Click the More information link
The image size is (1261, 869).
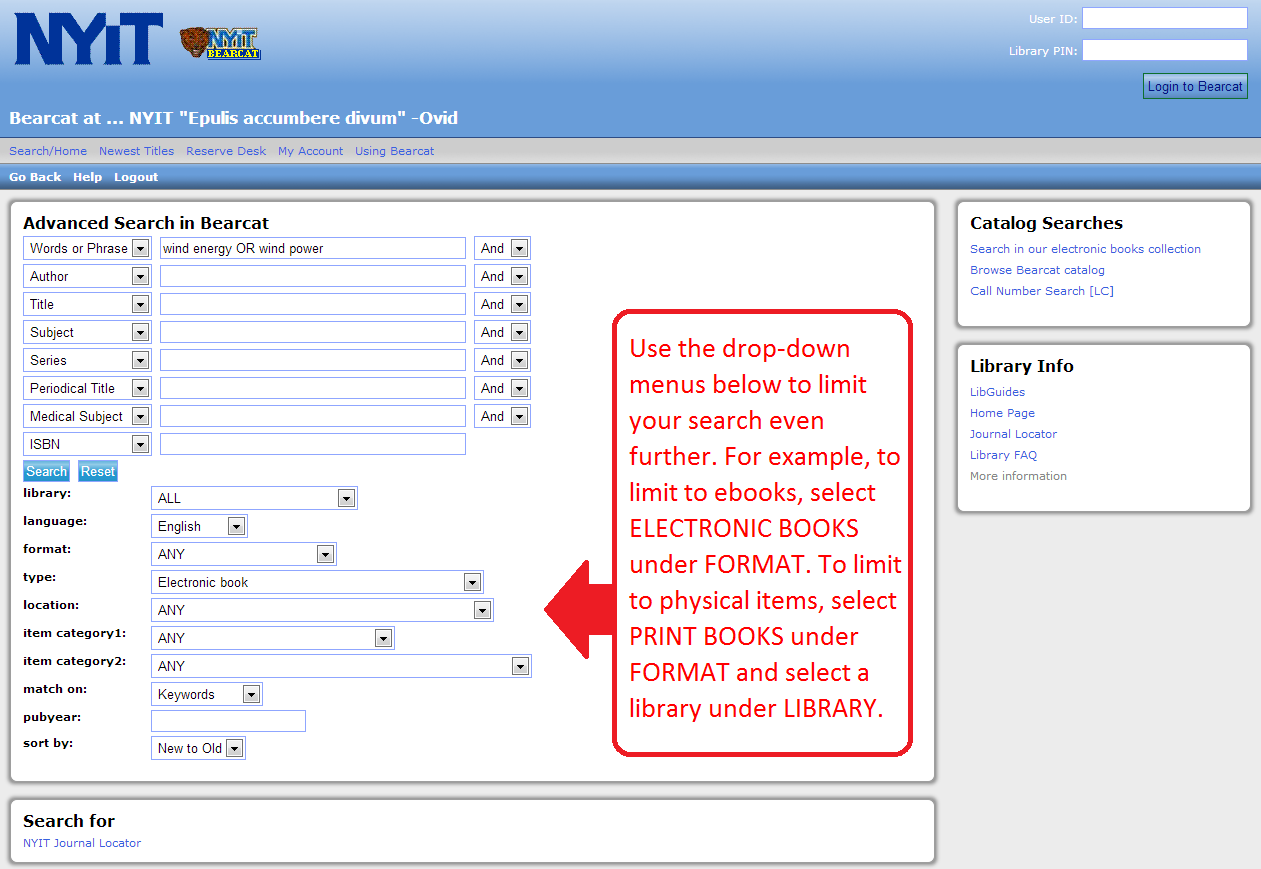[1018, 476]
